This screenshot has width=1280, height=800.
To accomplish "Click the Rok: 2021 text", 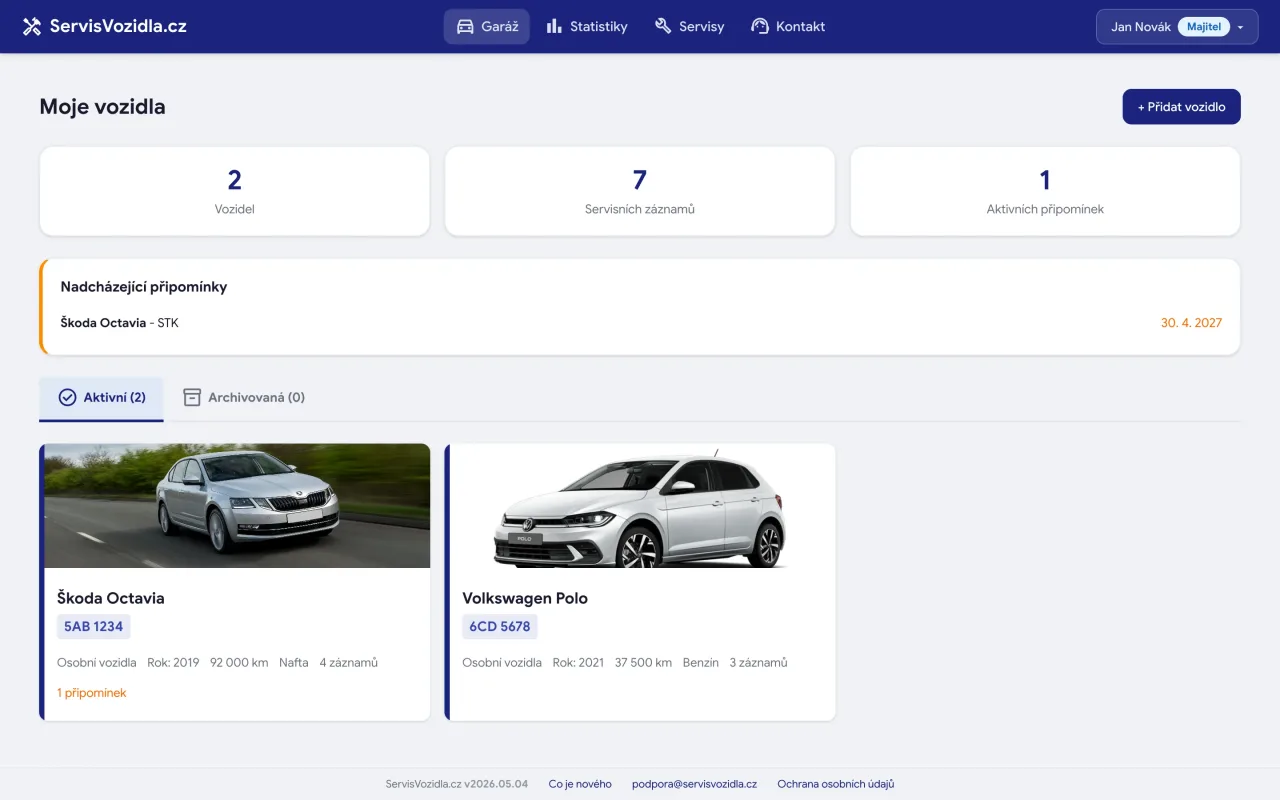I will [x=578, y=663].
